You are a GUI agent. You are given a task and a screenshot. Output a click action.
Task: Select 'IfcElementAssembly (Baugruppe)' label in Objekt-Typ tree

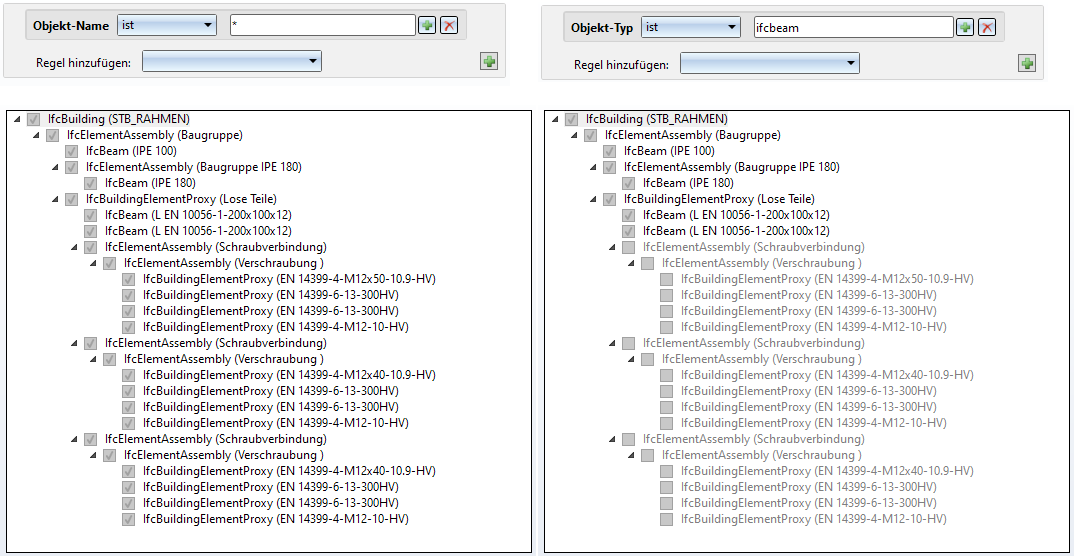click(692, 136)
